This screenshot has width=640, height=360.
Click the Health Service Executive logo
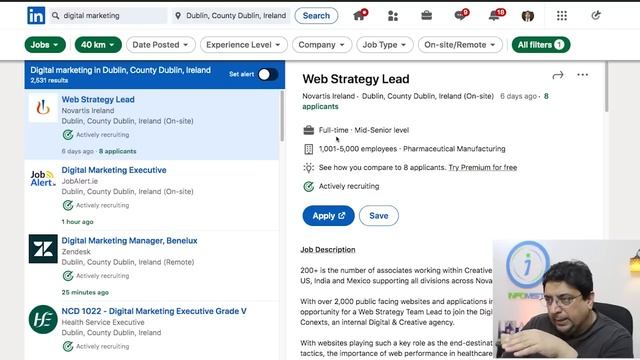pos(43,319)
